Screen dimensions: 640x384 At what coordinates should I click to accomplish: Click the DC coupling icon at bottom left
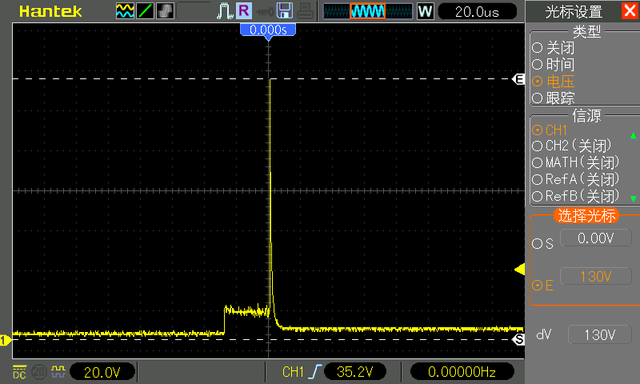point(19,372)
